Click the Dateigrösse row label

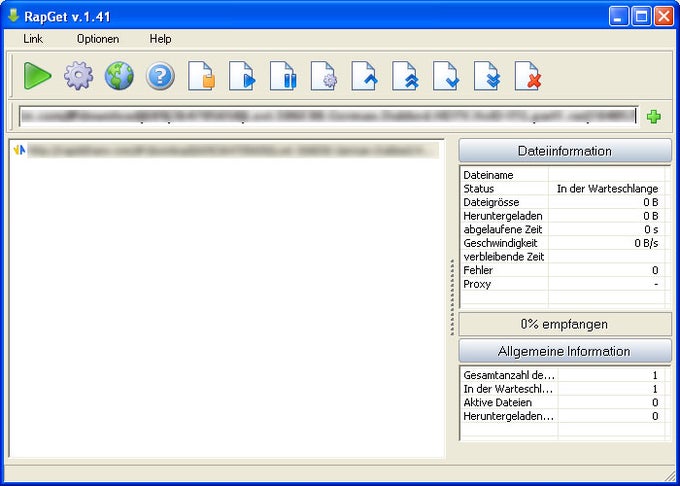coord(491,202)
